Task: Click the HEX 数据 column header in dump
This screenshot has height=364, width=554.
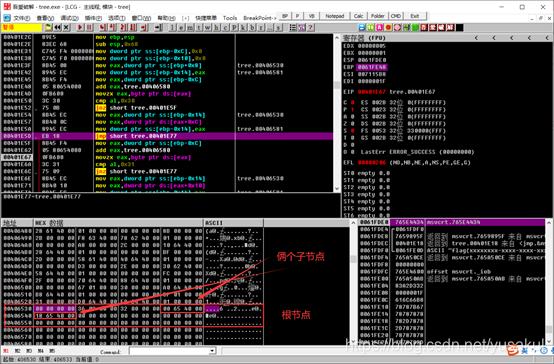Action: 118,223
